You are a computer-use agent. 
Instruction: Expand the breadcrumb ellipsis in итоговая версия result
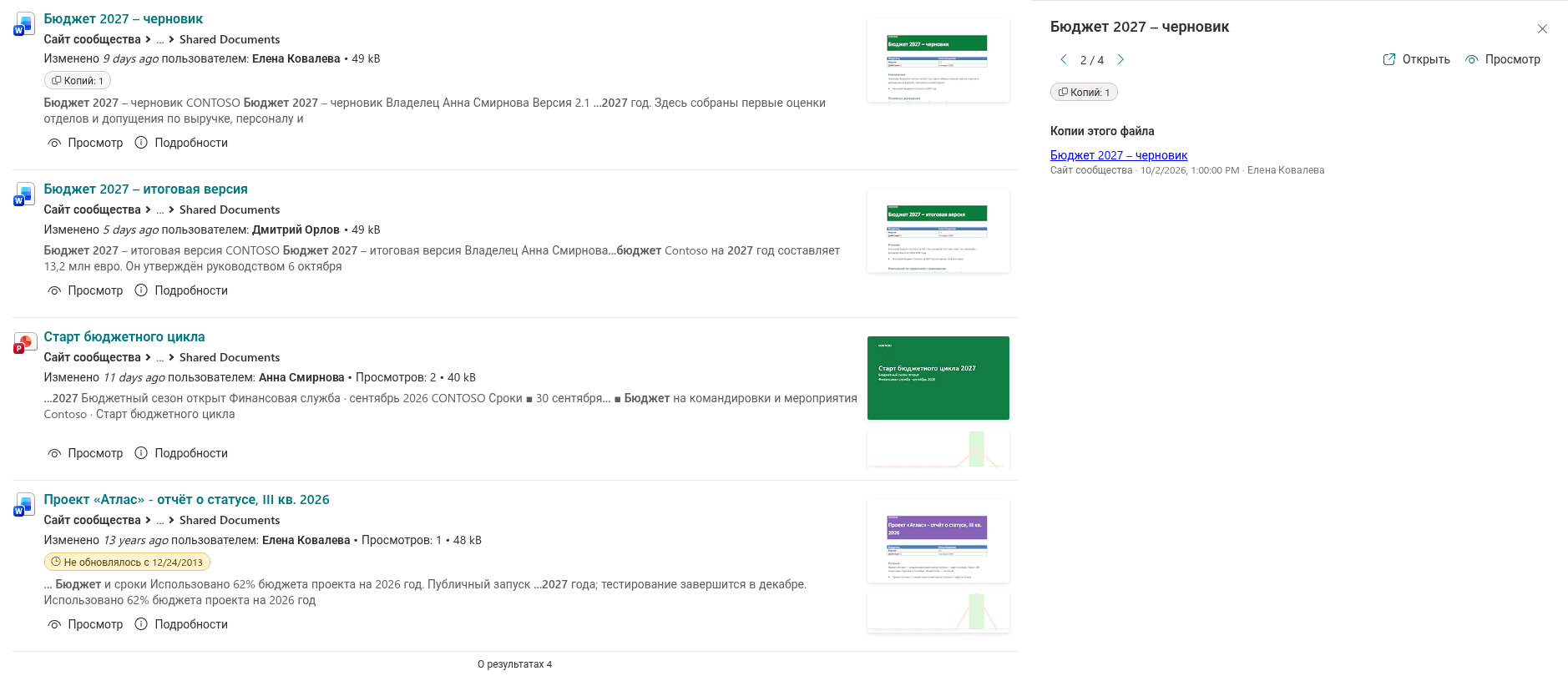160,210
